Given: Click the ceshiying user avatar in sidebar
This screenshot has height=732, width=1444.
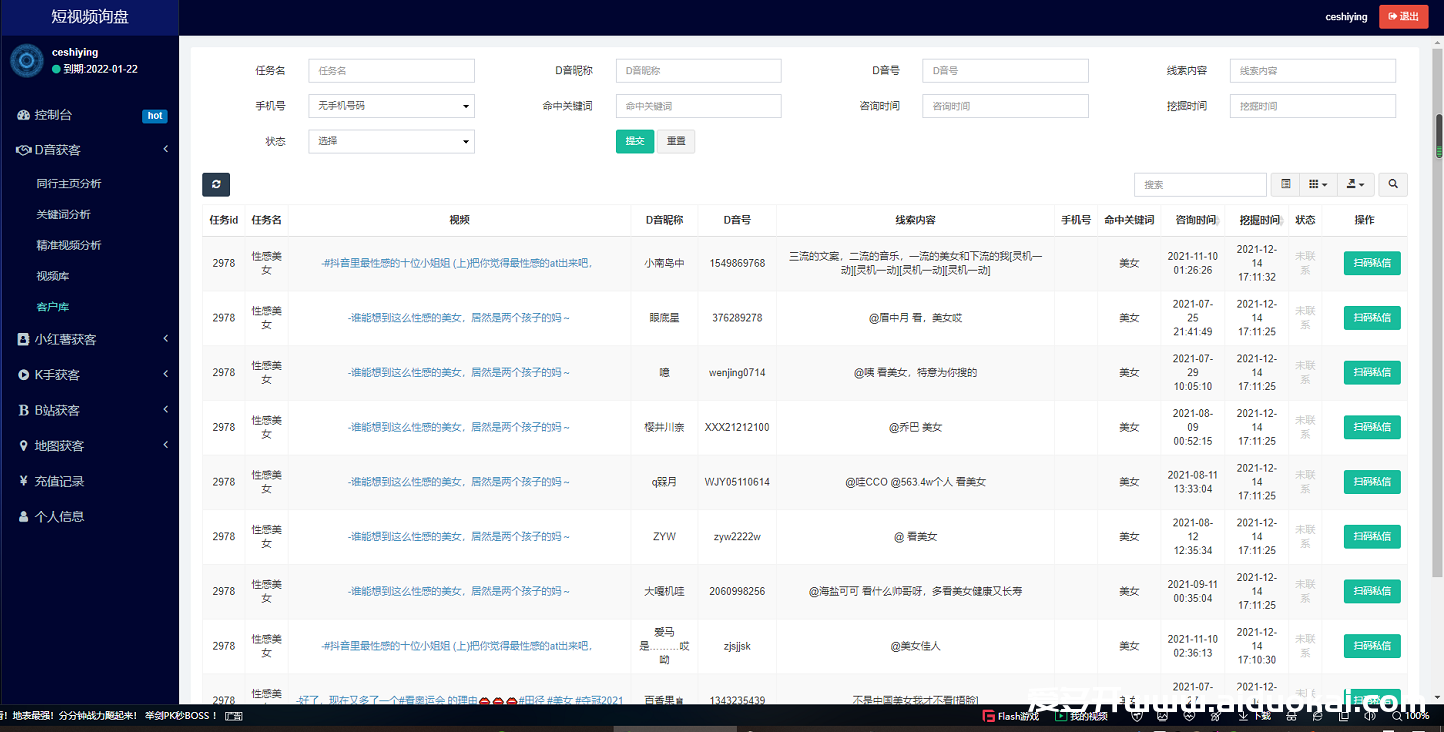Looking at the screenshot, I should (27, 61).
